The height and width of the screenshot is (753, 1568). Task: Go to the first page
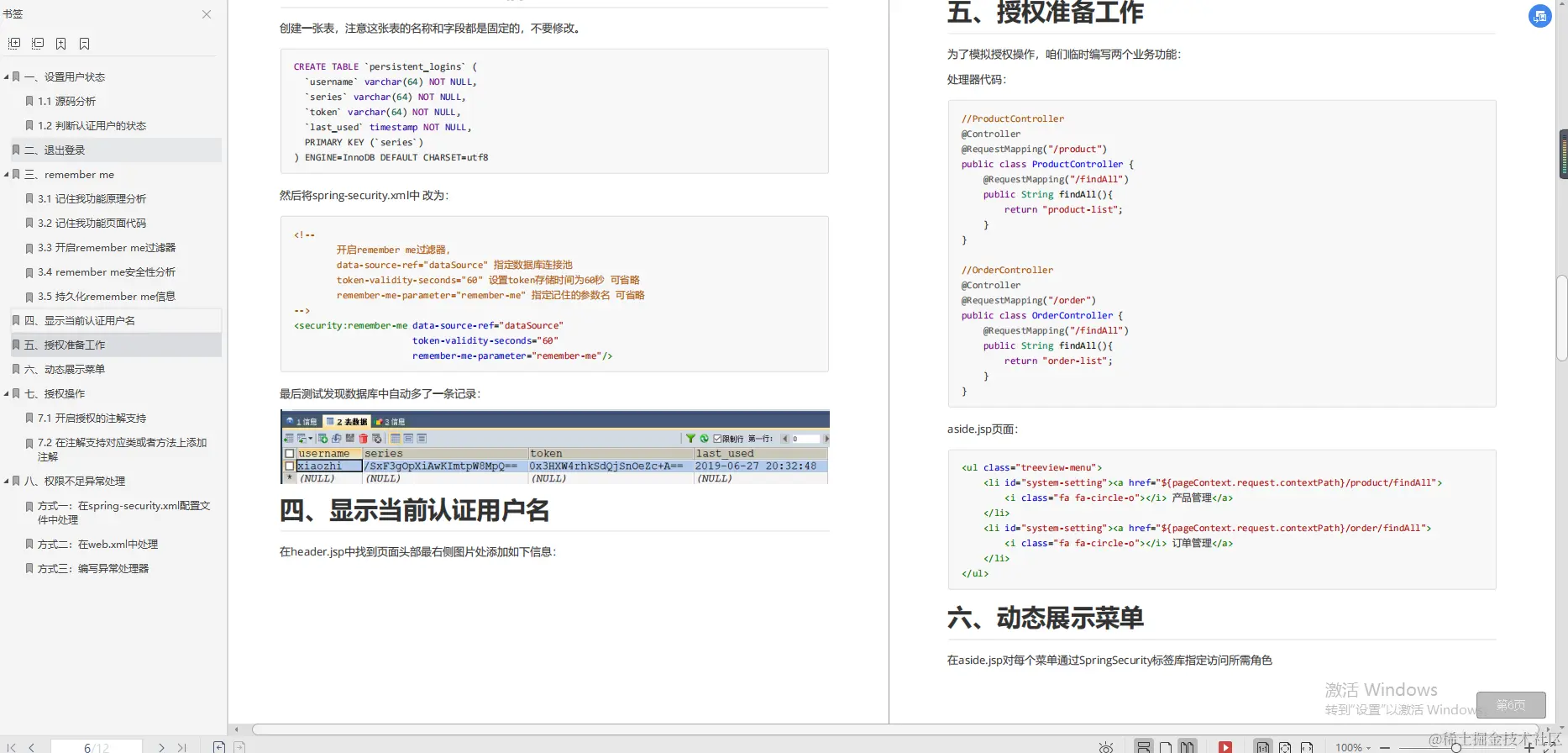point(12,747)
